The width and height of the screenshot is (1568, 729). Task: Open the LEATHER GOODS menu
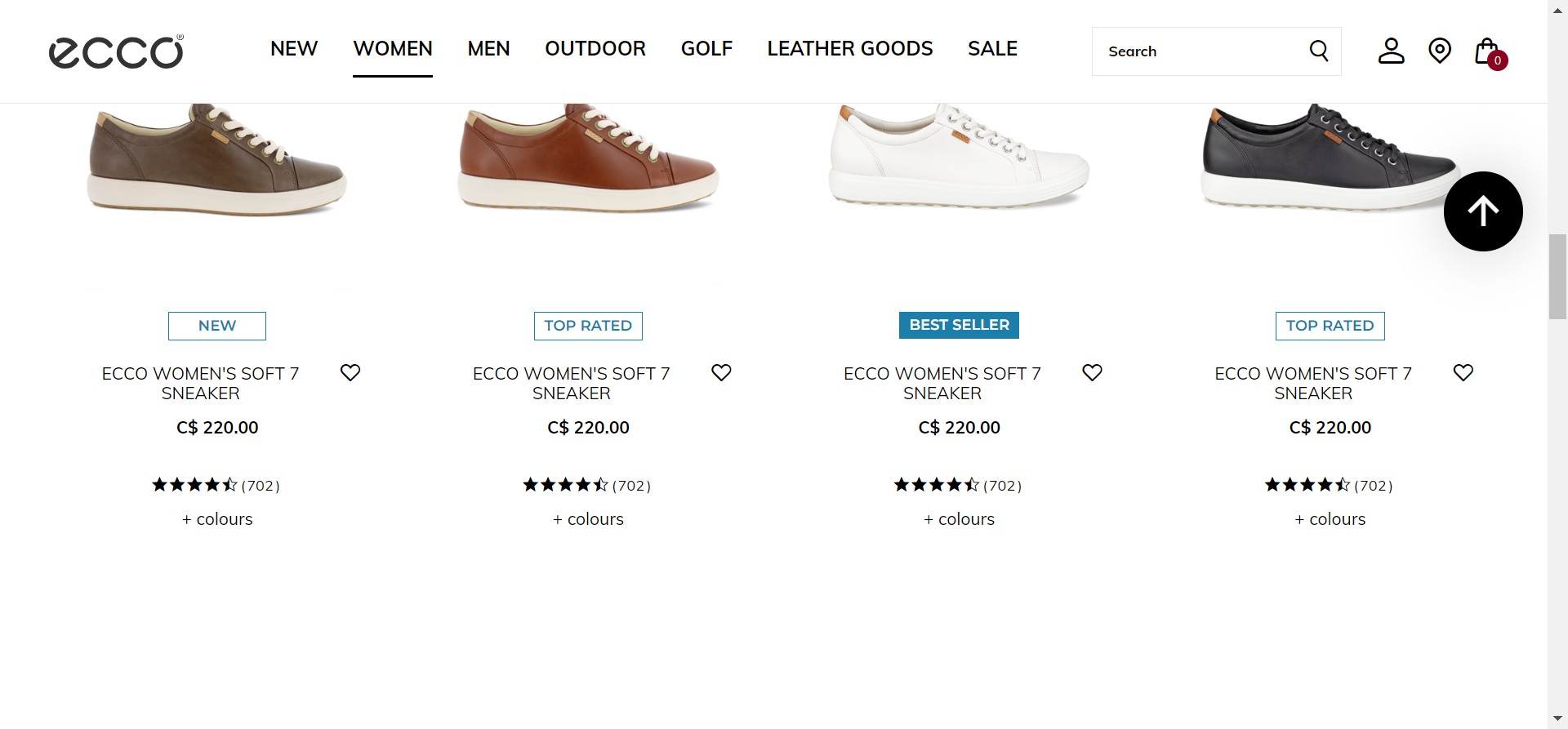coord(849,49)
